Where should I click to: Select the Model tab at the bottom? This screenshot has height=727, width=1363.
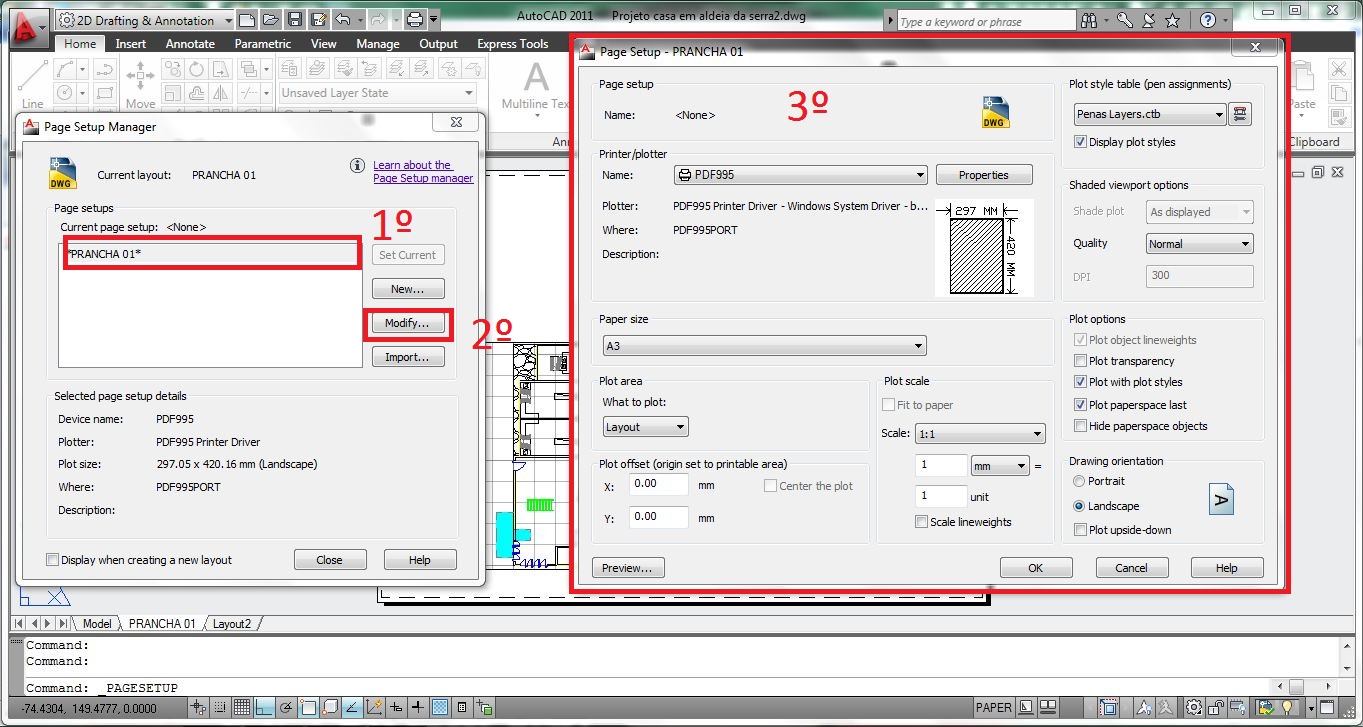[97, 623]
